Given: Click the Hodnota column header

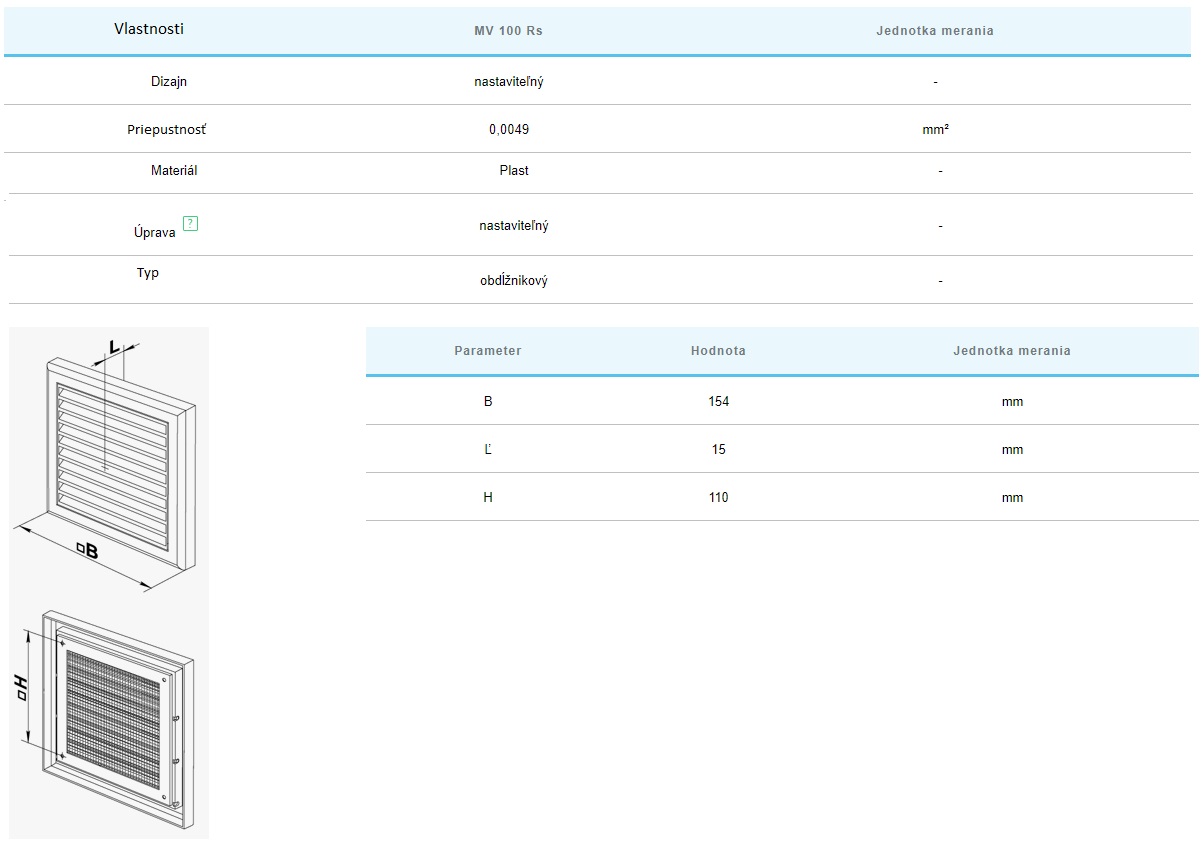Looking at the screenshot, I should (x=718, y=351).
